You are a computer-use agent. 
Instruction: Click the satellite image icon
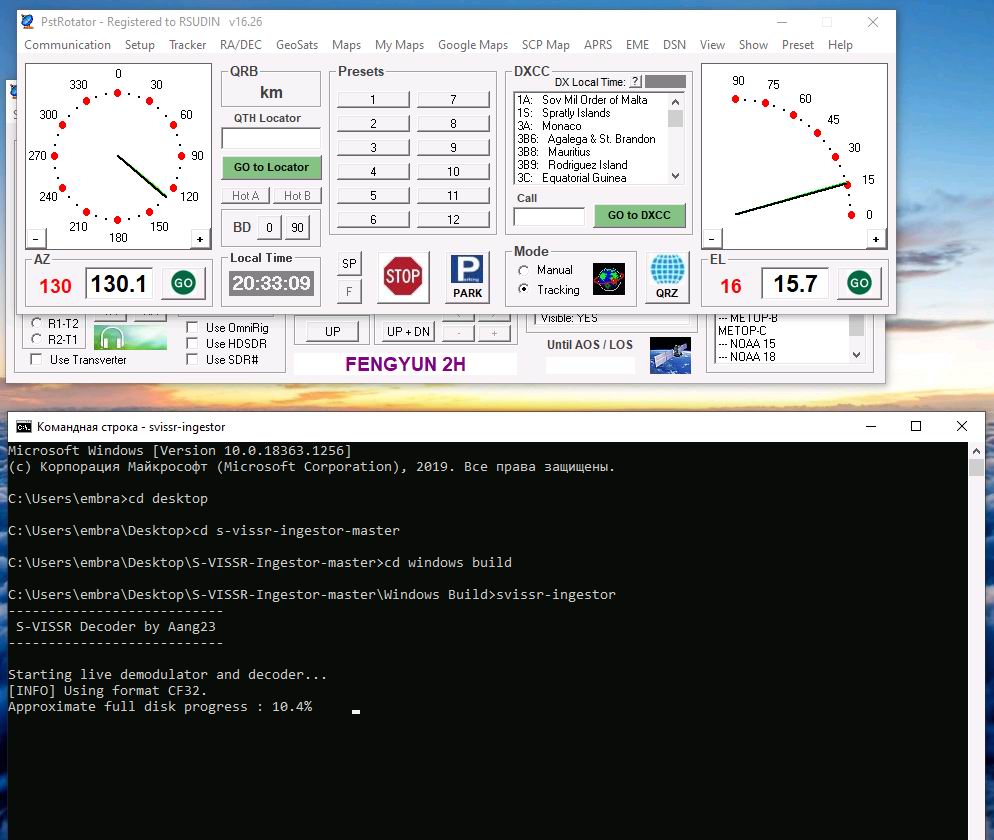tap(670, 356)
